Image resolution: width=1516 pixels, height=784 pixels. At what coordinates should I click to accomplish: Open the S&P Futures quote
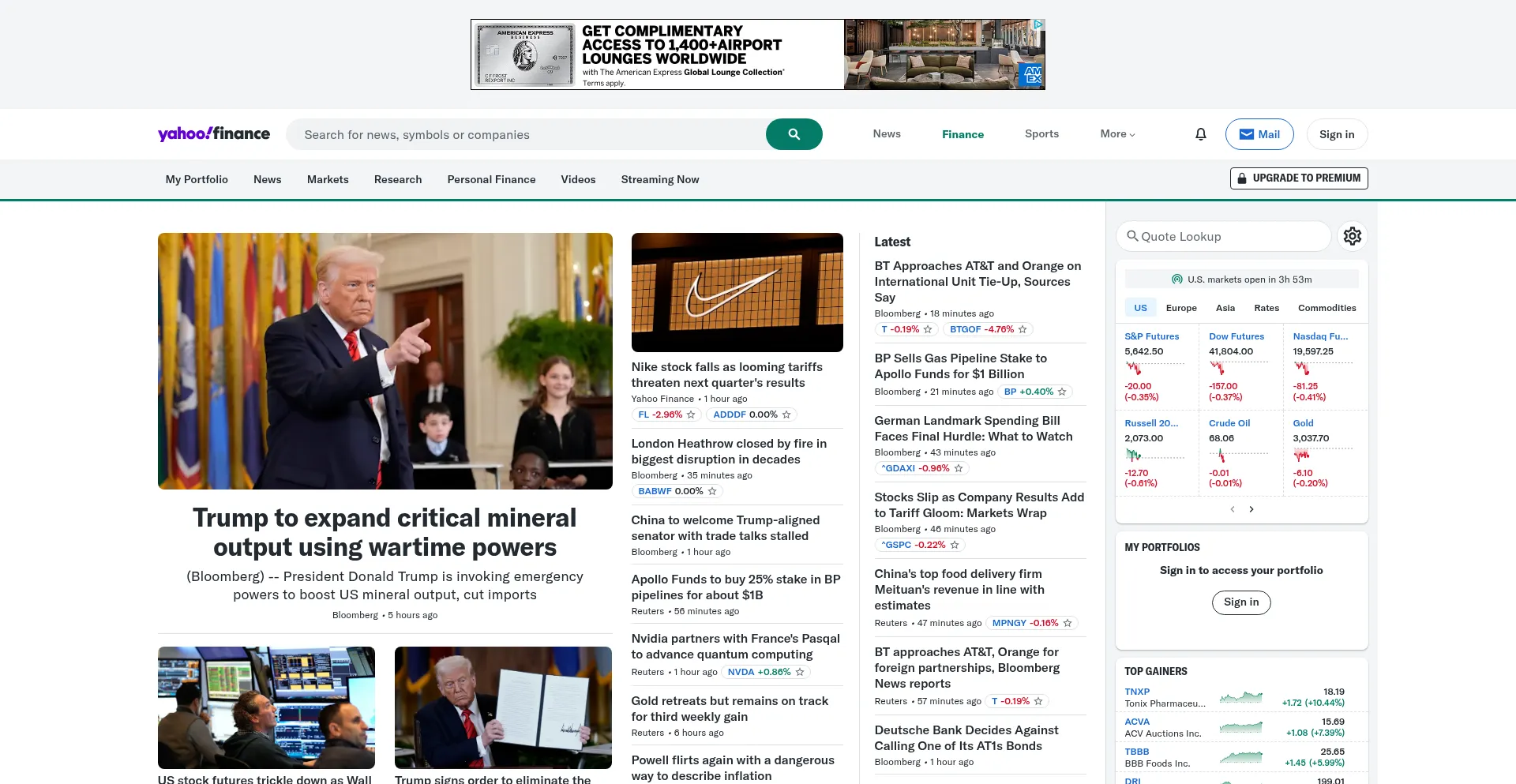pos(1152,336)
